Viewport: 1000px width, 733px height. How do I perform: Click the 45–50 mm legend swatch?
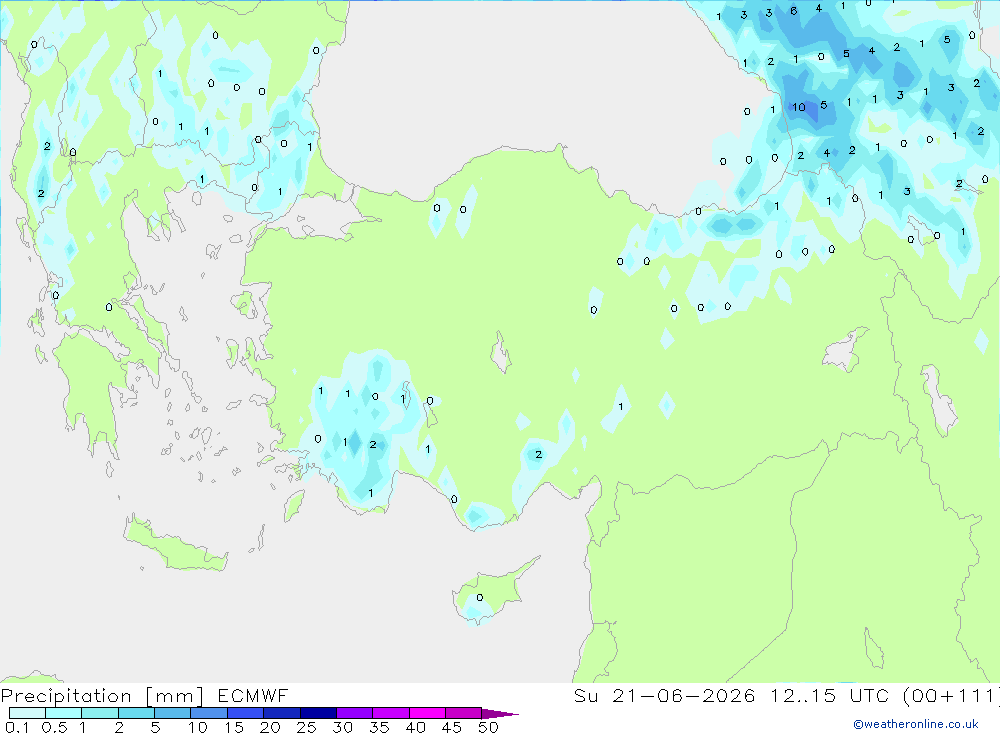click(464, 713)
